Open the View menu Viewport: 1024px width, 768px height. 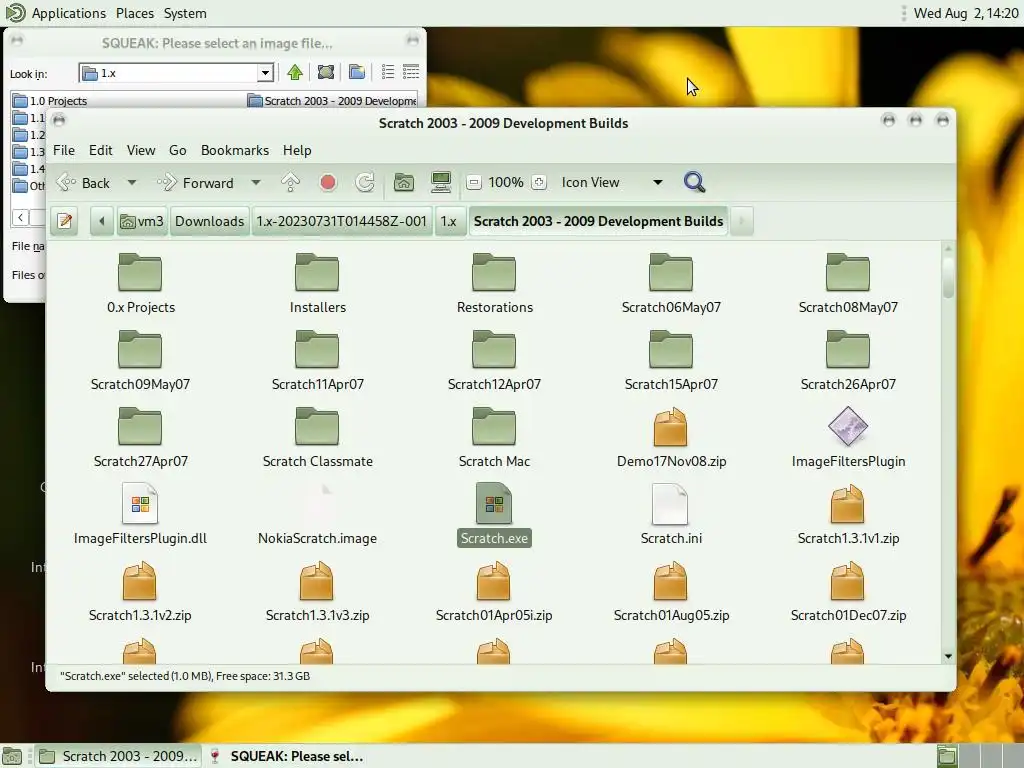coord(141,150)
